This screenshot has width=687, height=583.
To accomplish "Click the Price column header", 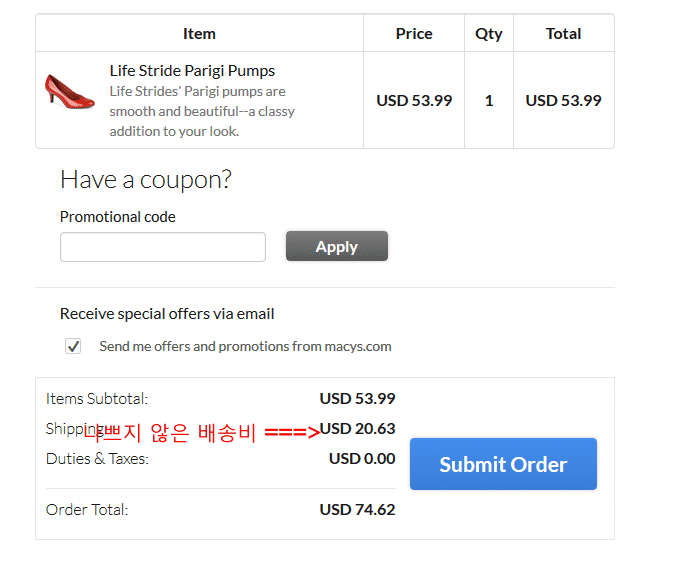I will click(414, 34).
